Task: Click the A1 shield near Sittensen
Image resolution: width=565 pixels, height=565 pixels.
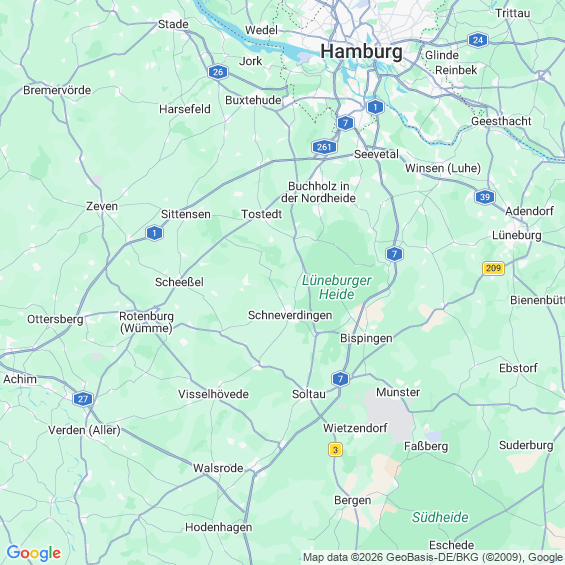Action: 155,233
